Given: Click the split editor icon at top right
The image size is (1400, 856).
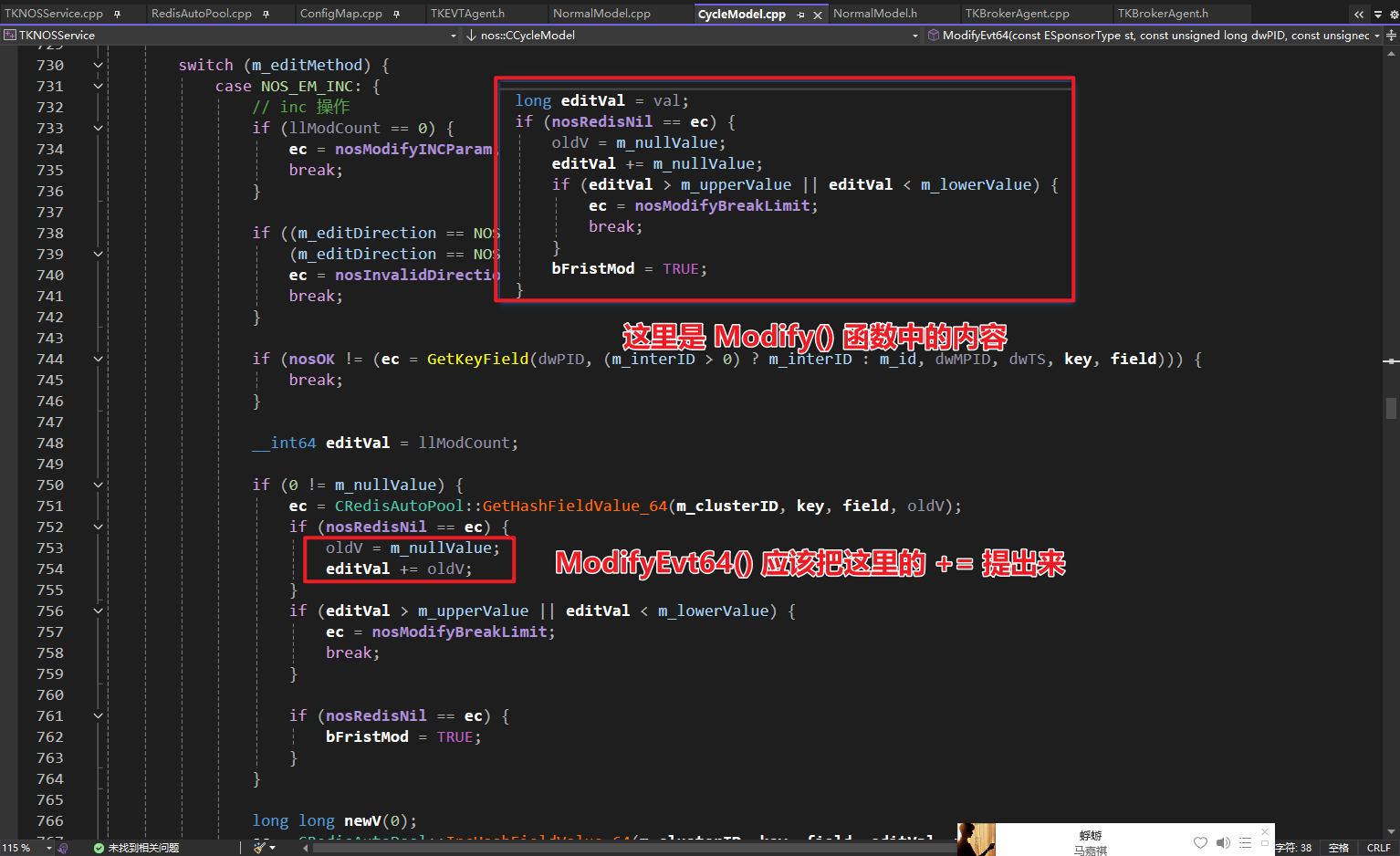Looking at the screenshot, I should coord(1391,36).
